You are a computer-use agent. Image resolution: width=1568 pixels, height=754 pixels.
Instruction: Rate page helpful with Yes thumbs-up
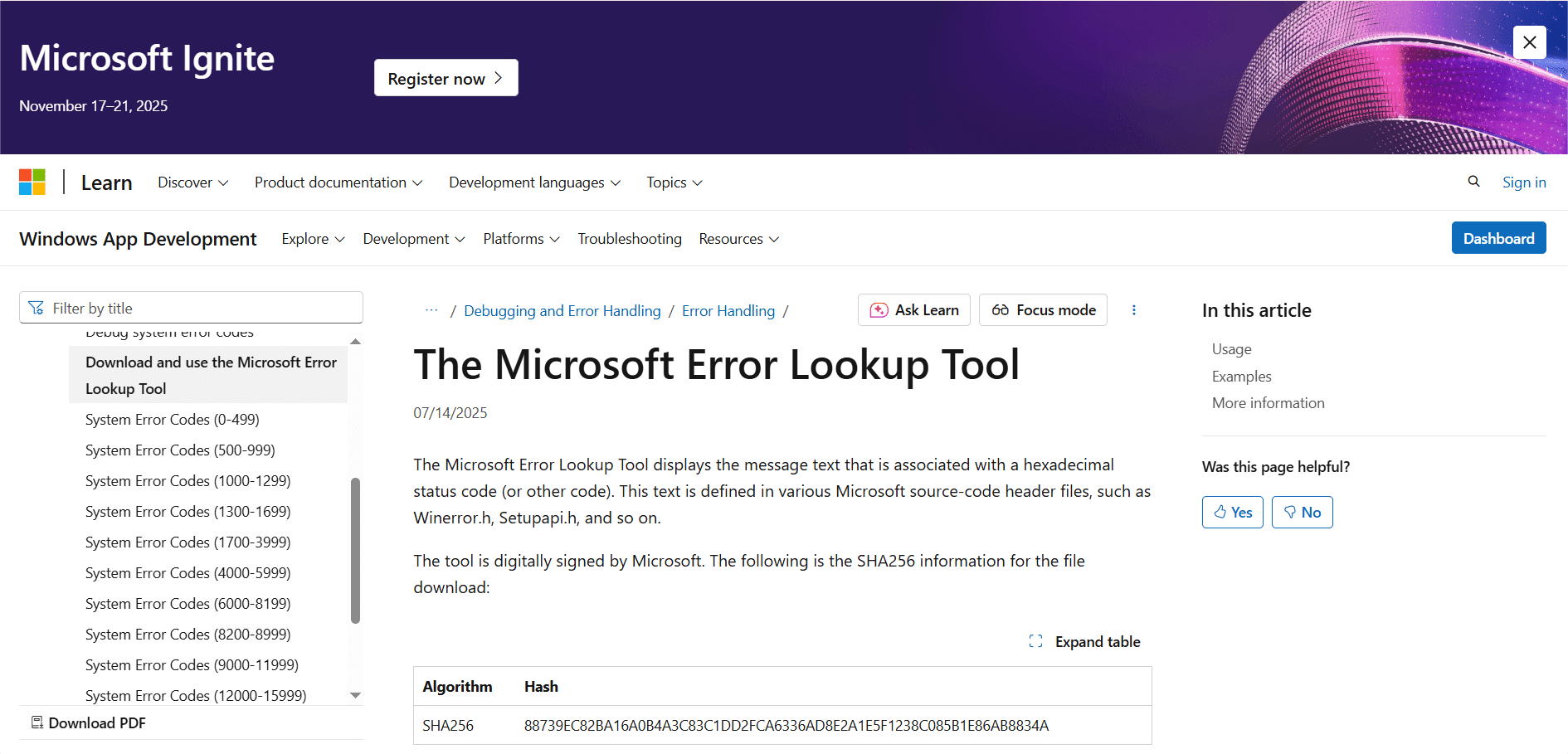pos(1232,513)
